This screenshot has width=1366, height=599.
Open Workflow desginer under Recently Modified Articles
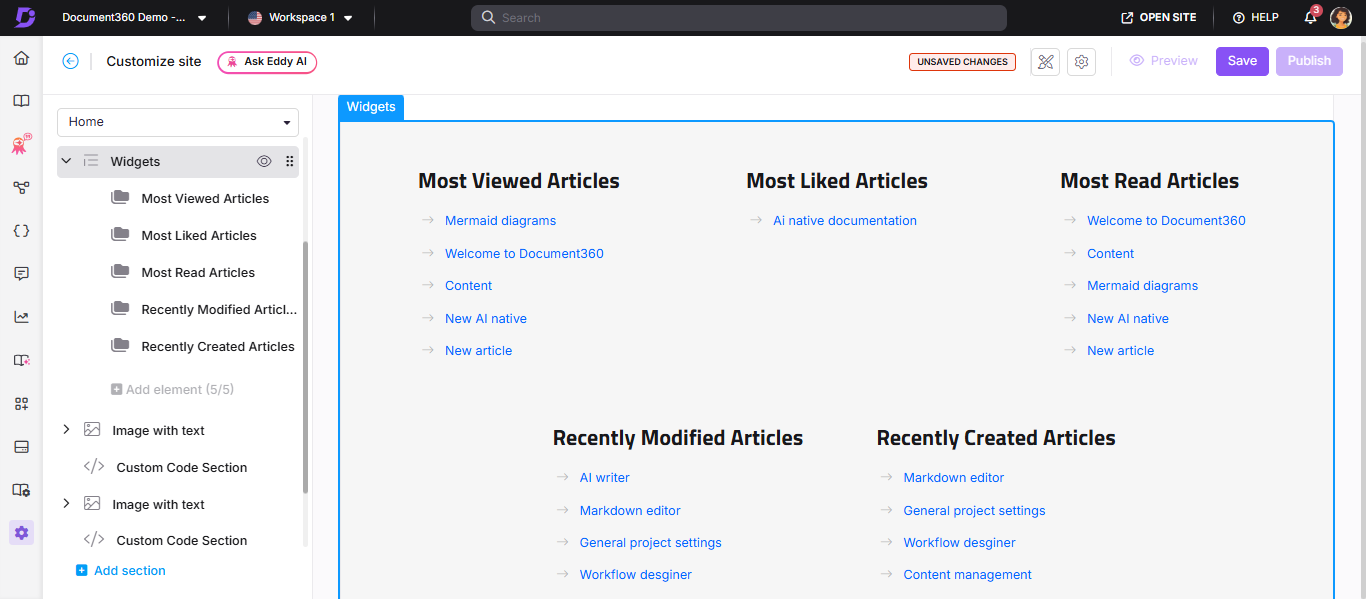pos(635,575)
